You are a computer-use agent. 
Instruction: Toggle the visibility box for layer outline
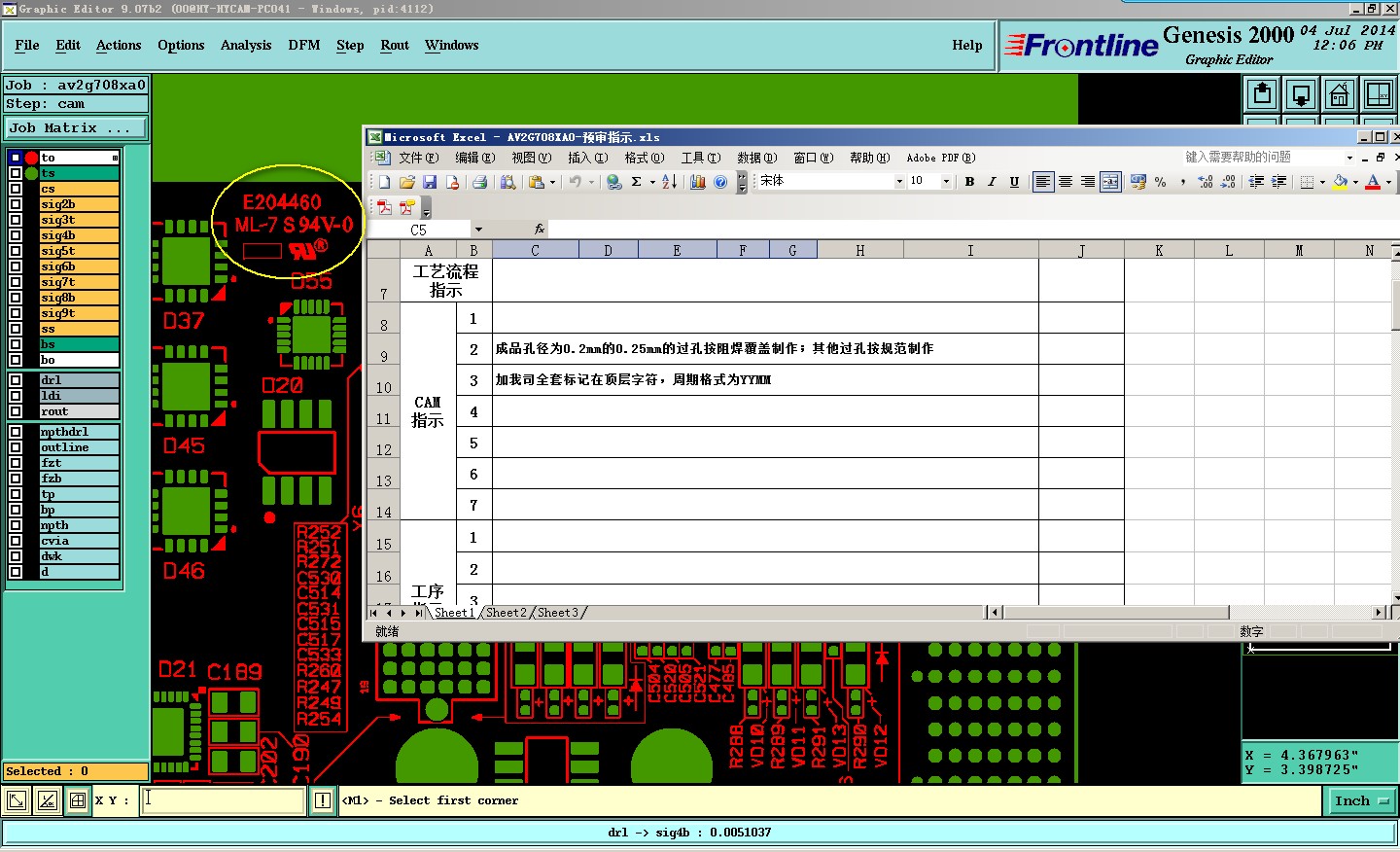tap(16, 447)
